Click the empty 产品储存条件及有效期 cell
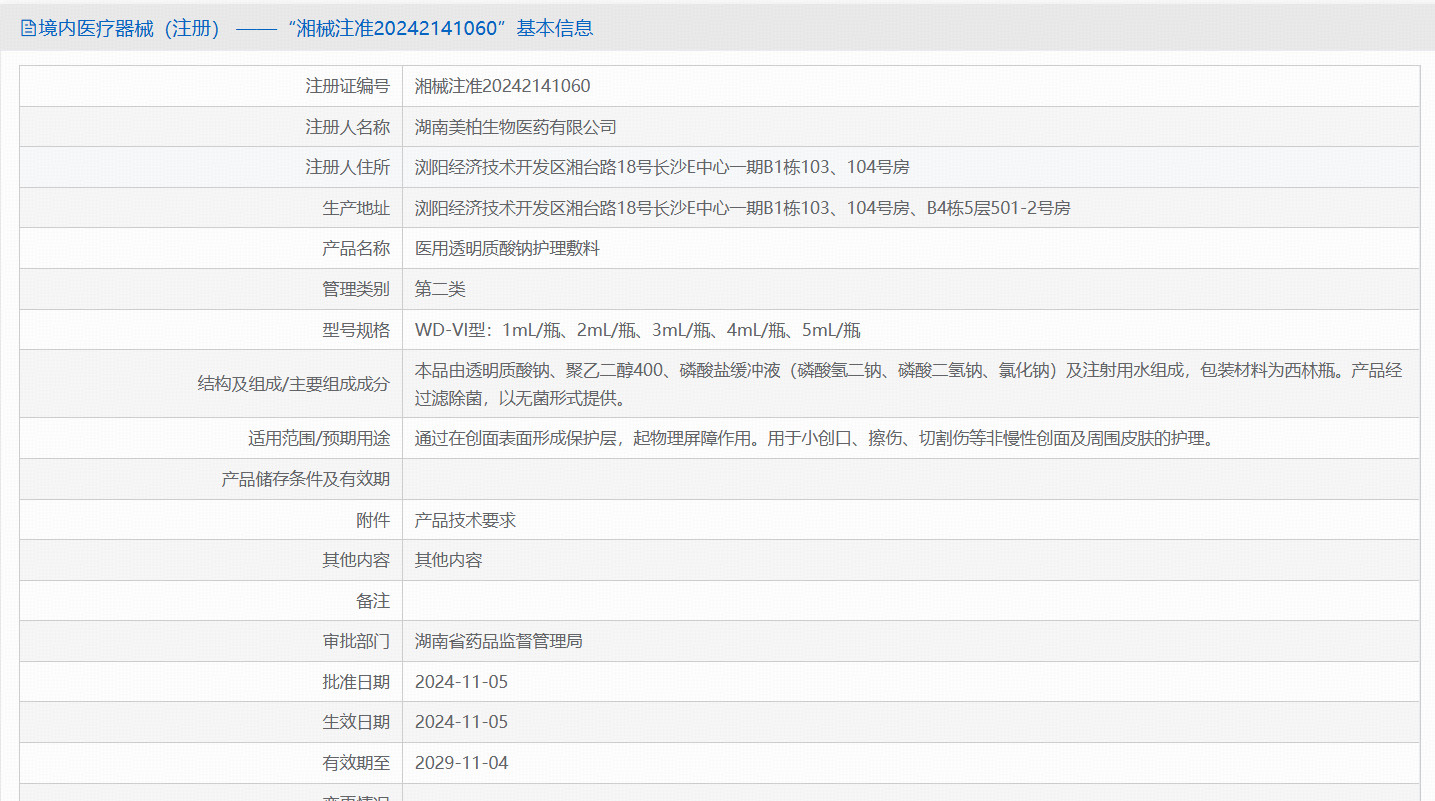The image size is (1435, 801). [700, 479]
